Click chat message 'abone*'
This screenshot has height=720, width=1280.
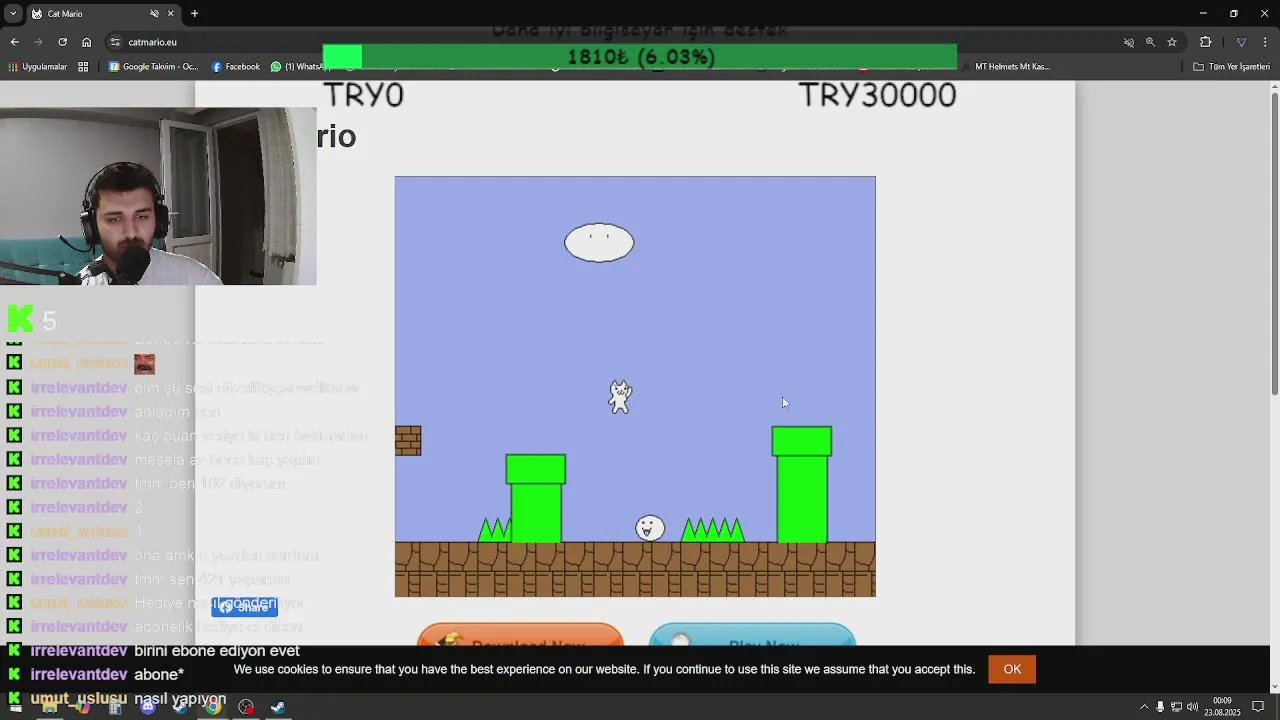159,675
